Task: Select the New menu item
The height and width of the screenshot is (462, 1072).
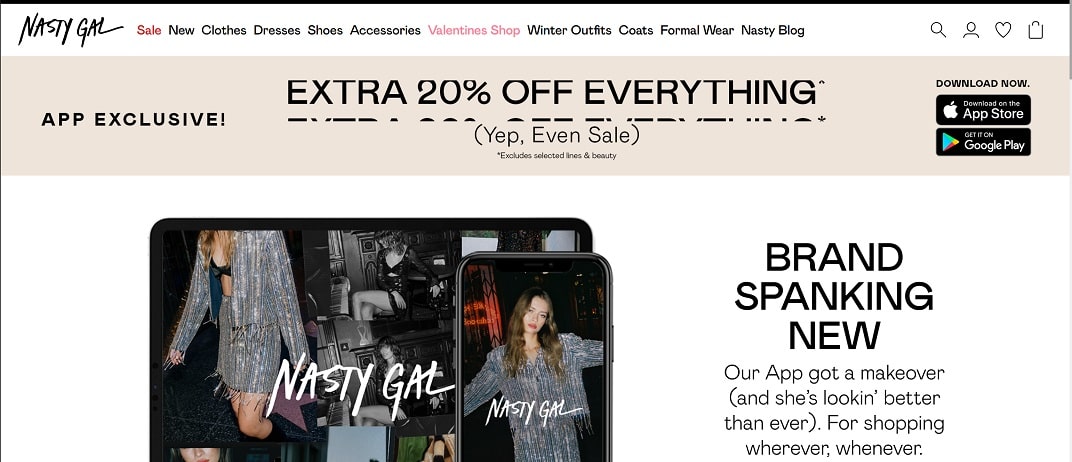Action: coord(181,30)
